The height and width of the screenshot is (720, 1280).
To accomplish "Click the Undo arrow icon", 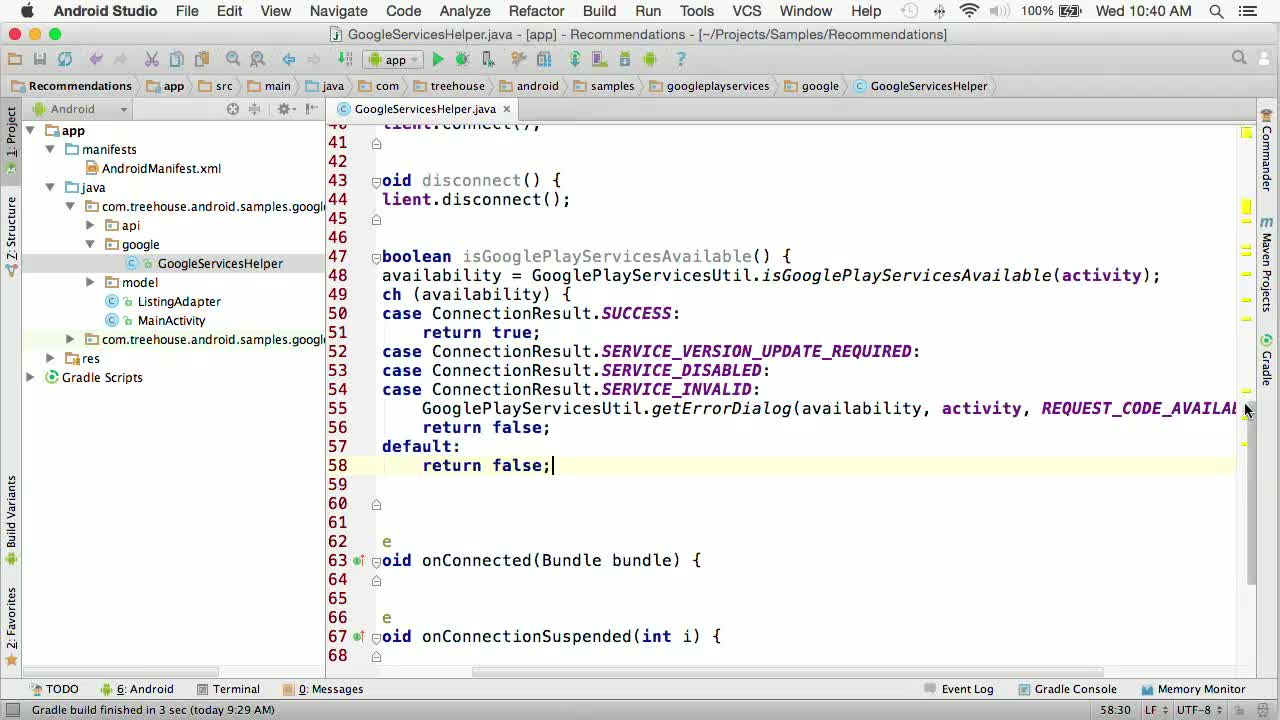I will (x=96, y=60).
